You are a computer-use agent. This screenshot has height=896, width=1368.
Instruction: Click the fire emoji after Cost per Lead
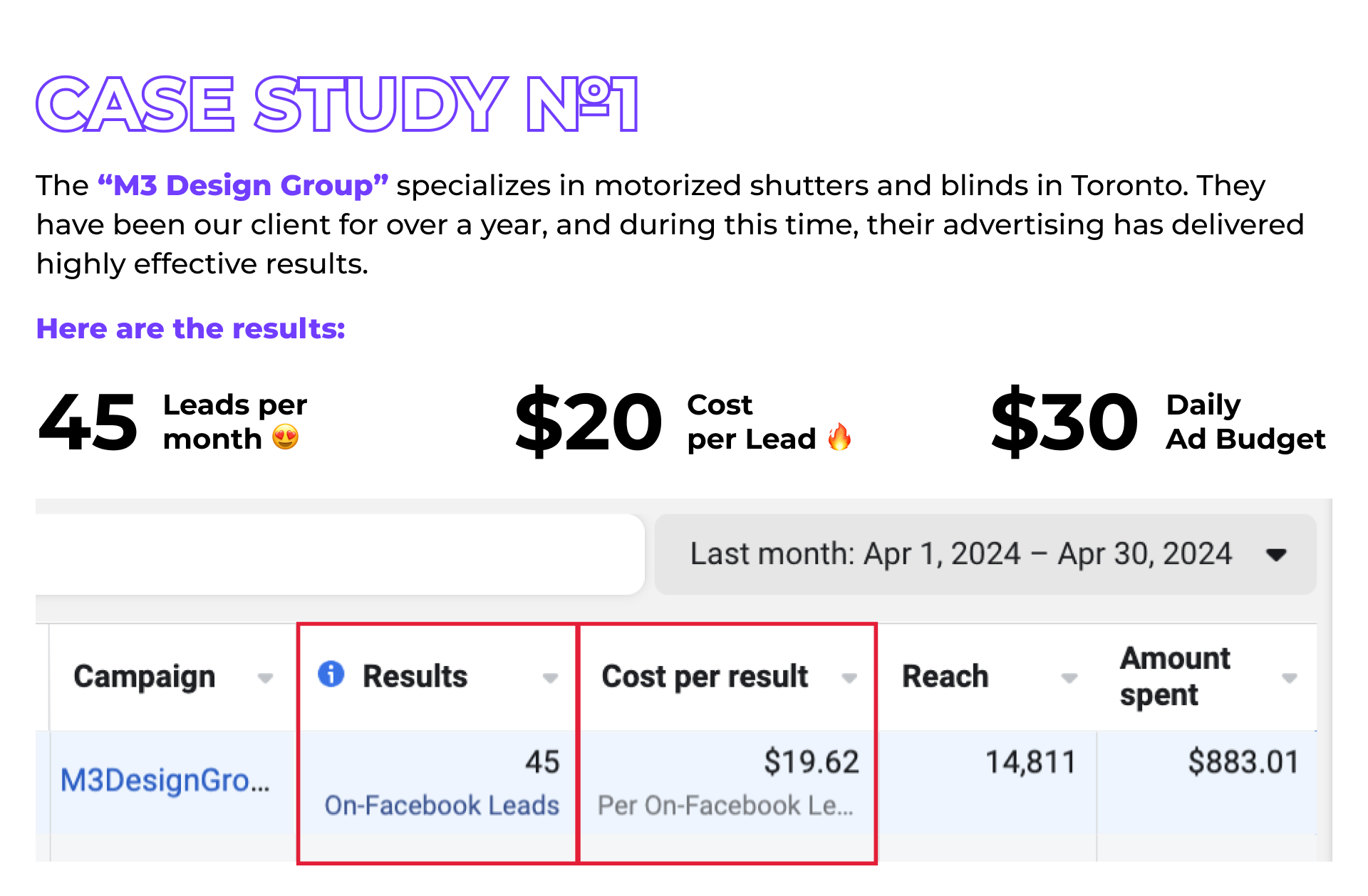839,437
